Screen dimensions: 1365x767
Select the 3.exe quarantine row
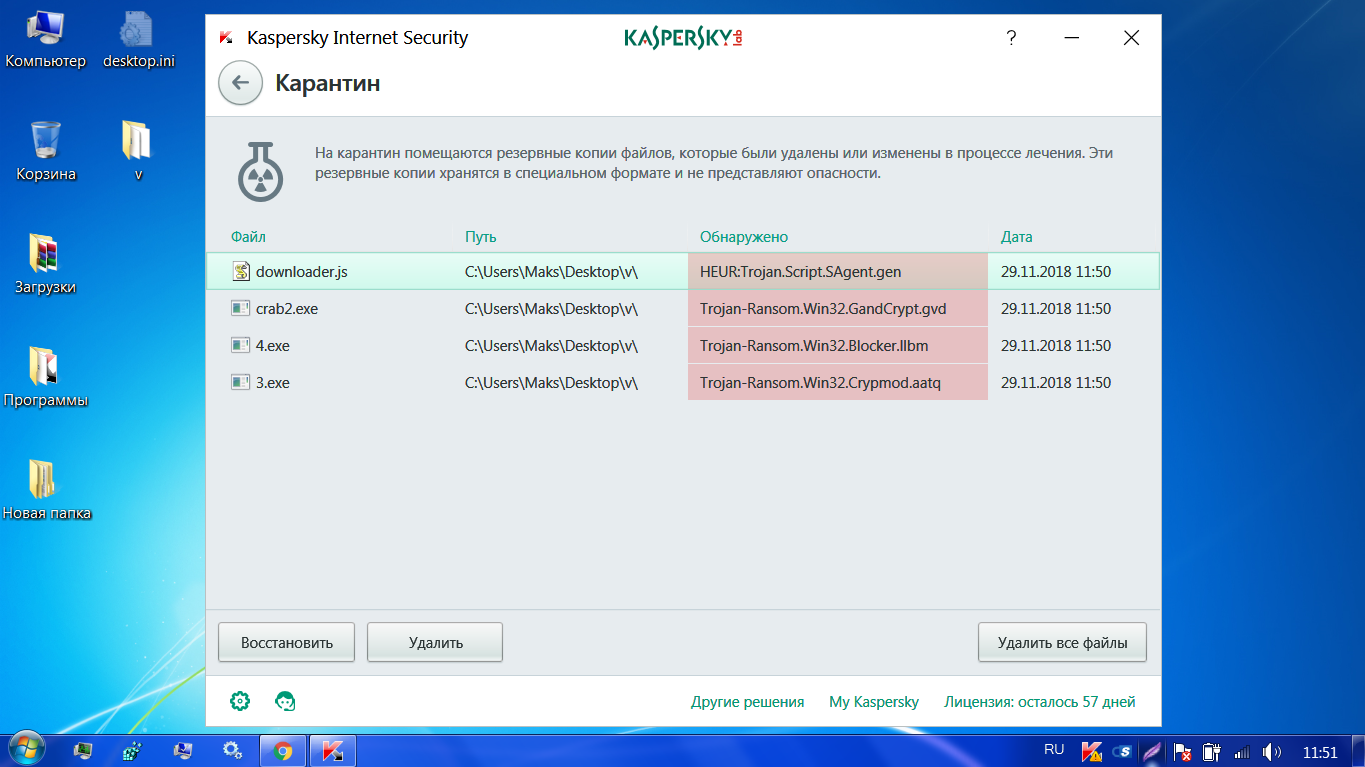pyautogui.click(x=683, y=383)
